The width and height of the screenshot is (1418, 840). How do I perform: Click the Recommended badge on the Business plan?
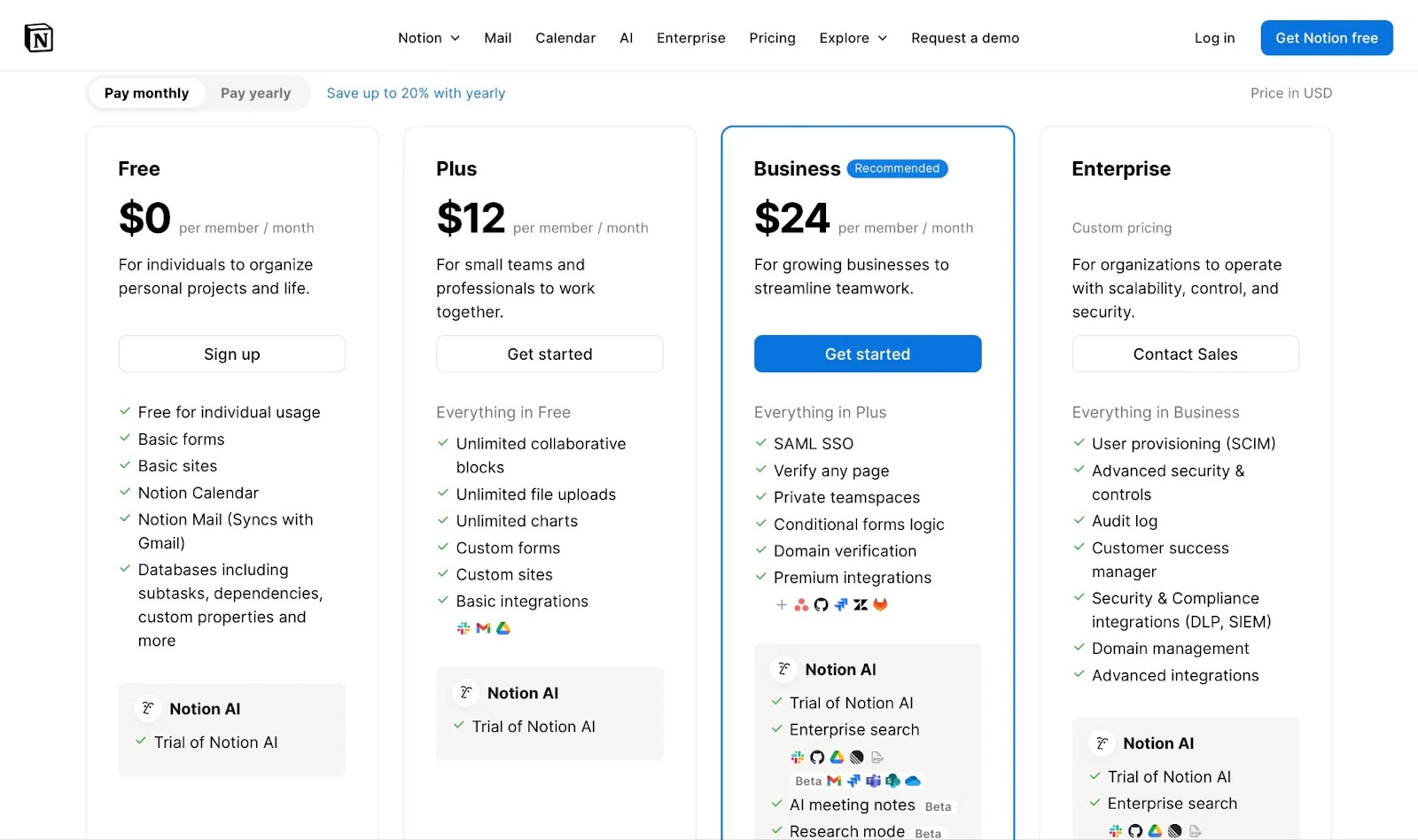pos(897,168)
